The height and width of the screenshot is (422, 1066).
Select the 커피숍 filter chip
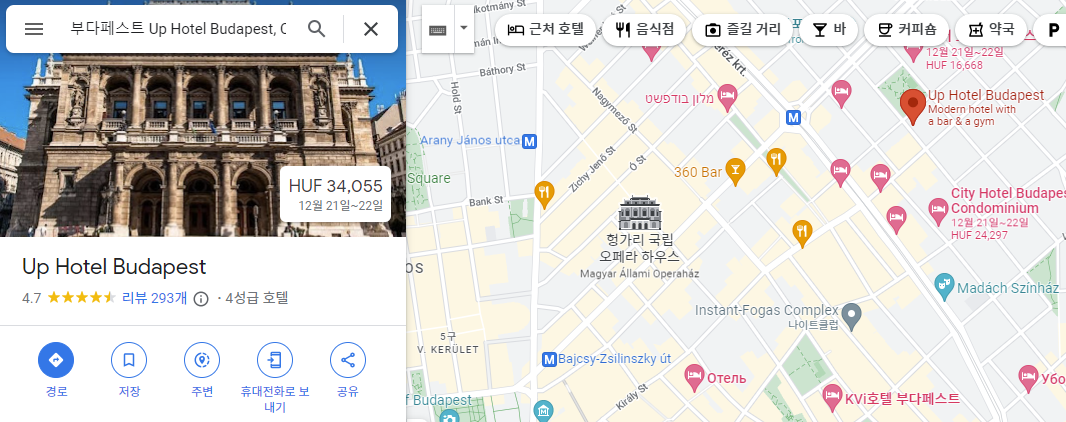pyautogui.click(x=906, y=30)
